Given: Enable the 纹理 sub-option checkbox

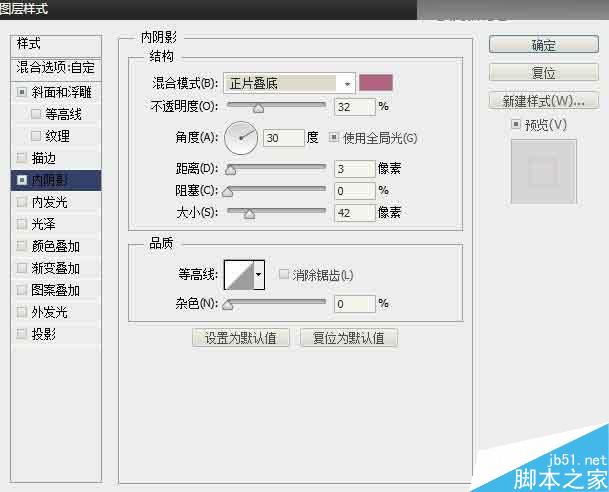Looking at the screenshot, I should pyautogui.click(x=36, y=136).
